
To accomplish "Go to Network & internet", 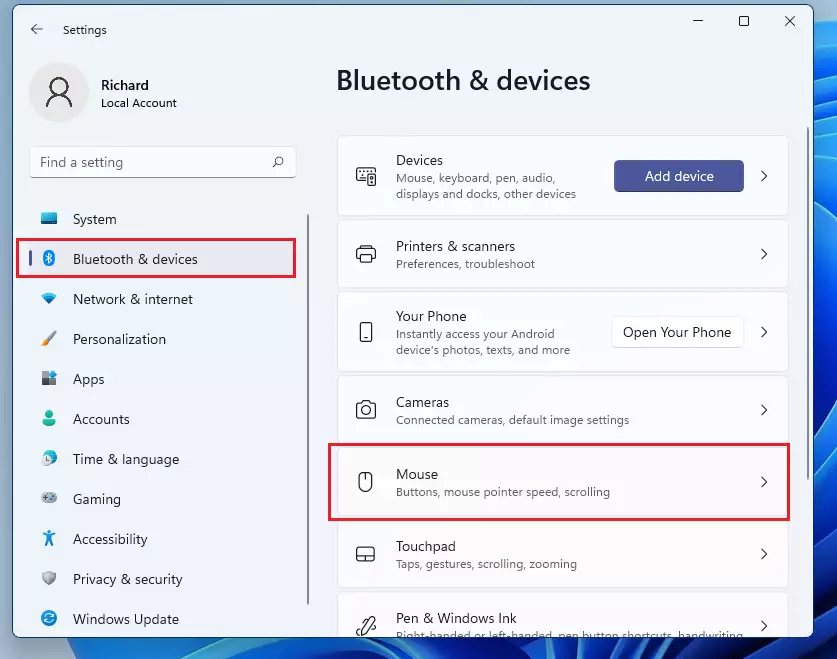I will (x=160, y=299).
